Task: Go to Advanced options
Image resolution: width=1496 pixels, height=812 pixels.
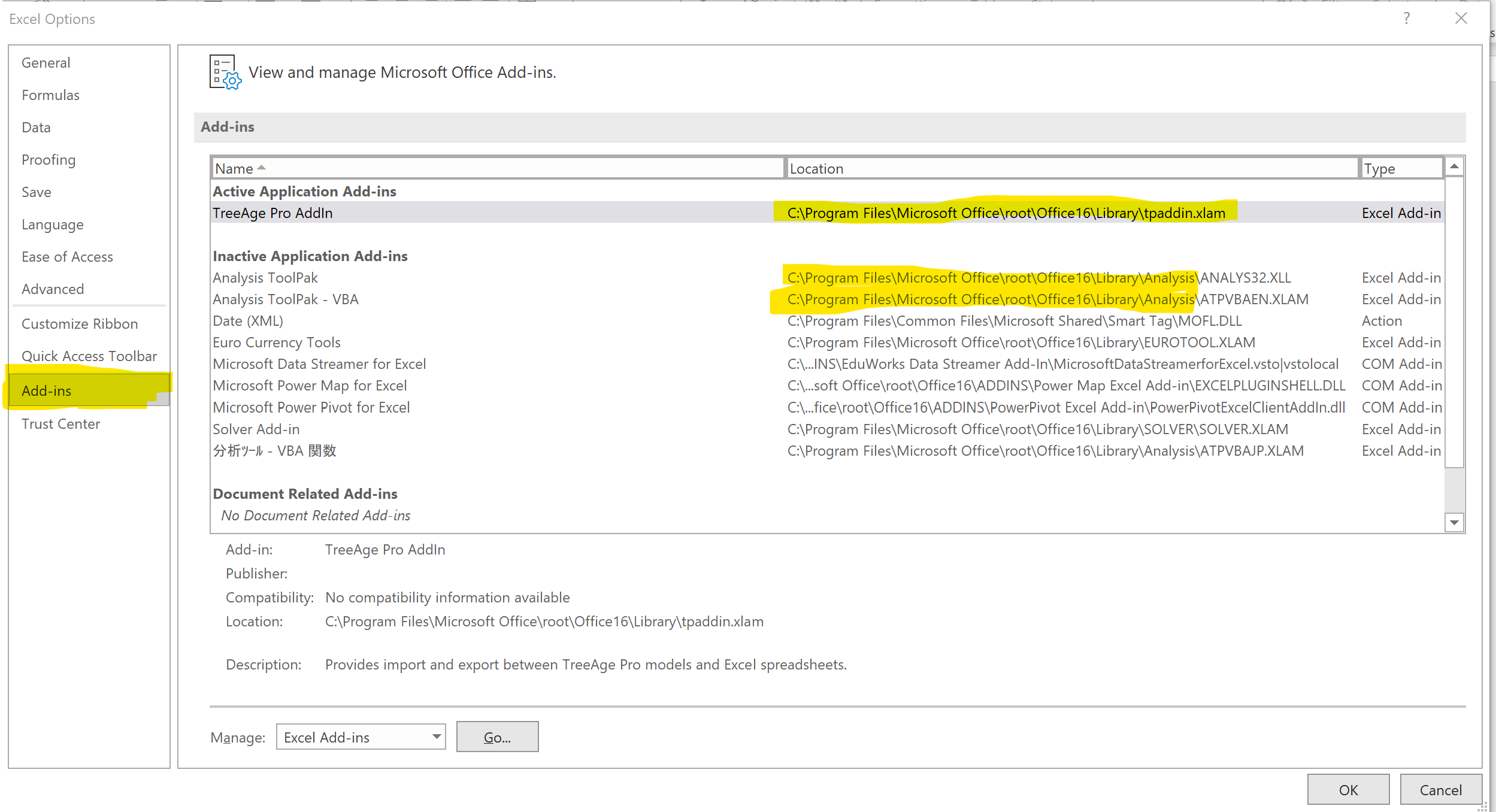Action: pyautogui.click(x=53, y=289)
